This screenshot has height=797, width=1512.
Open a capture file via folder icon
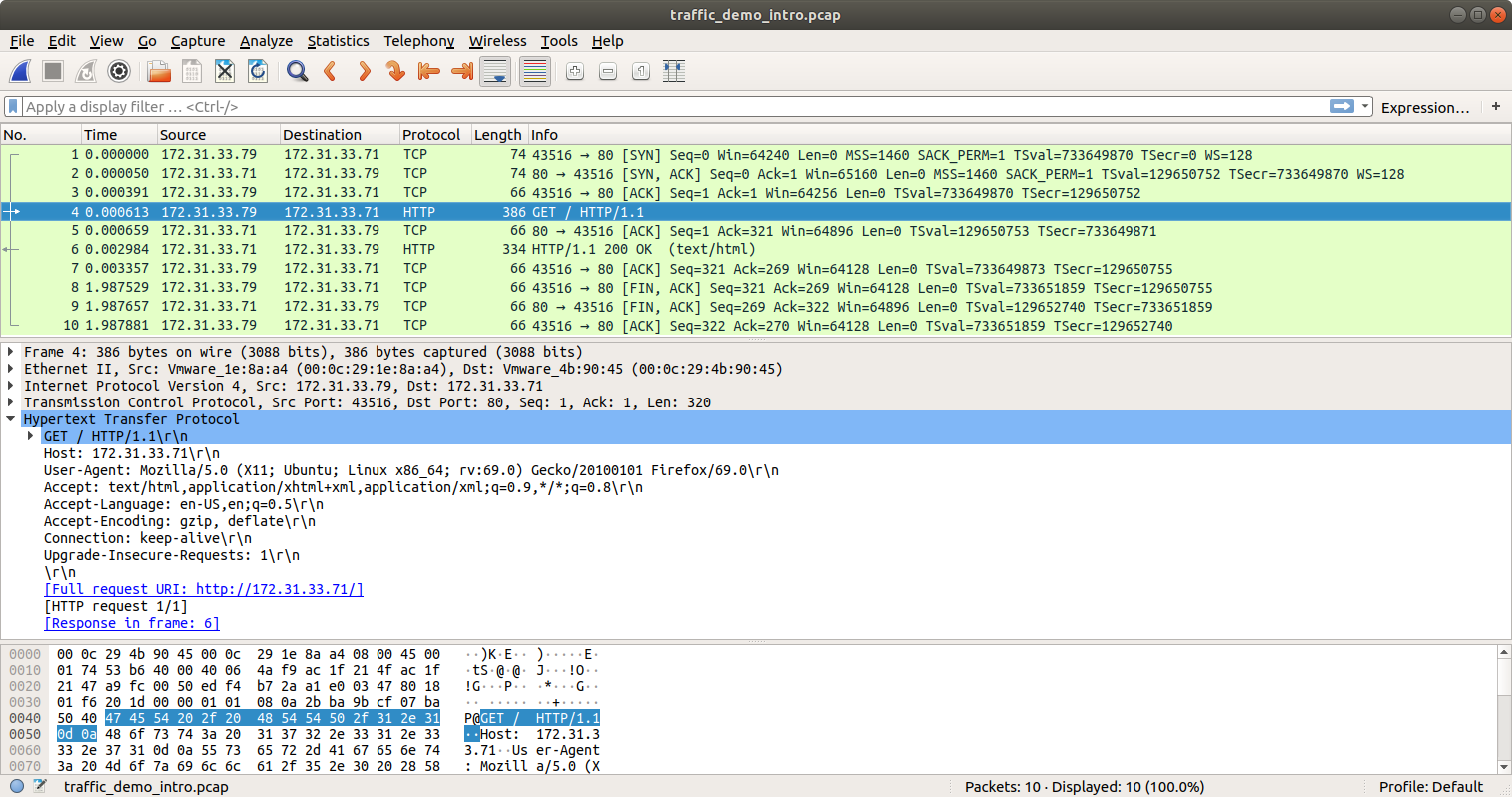click(158, 71)
